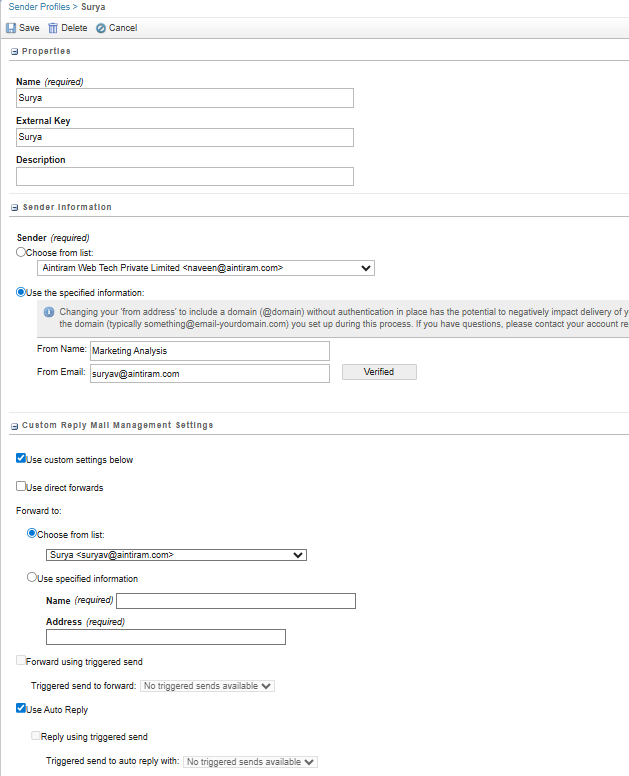Click the Save disk icon
Screen dimensions: 629x776
(x=11, y=28)
